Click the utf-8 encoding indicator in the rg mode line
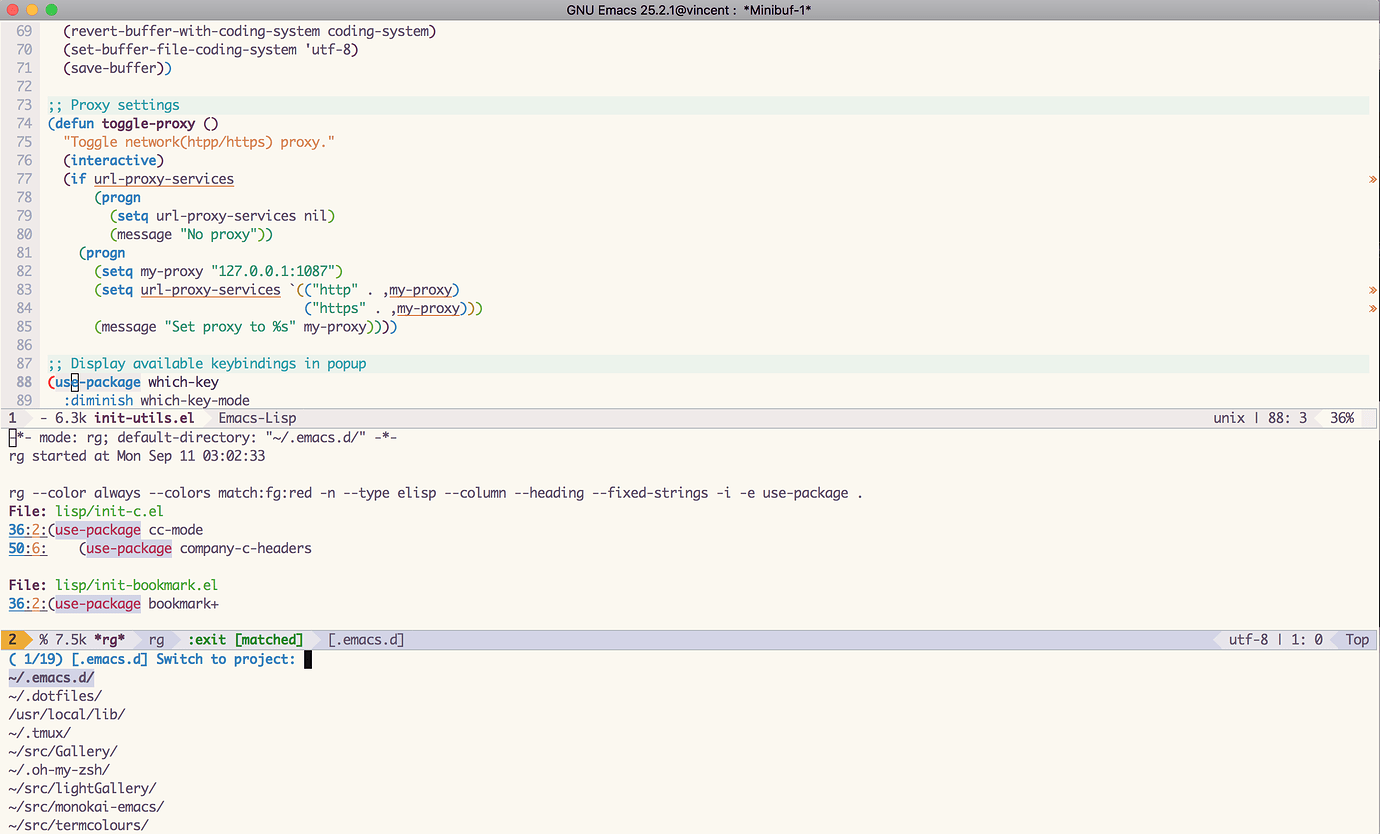The width and height of the screenshot is (1380, 834). (x=1248, y=639)
